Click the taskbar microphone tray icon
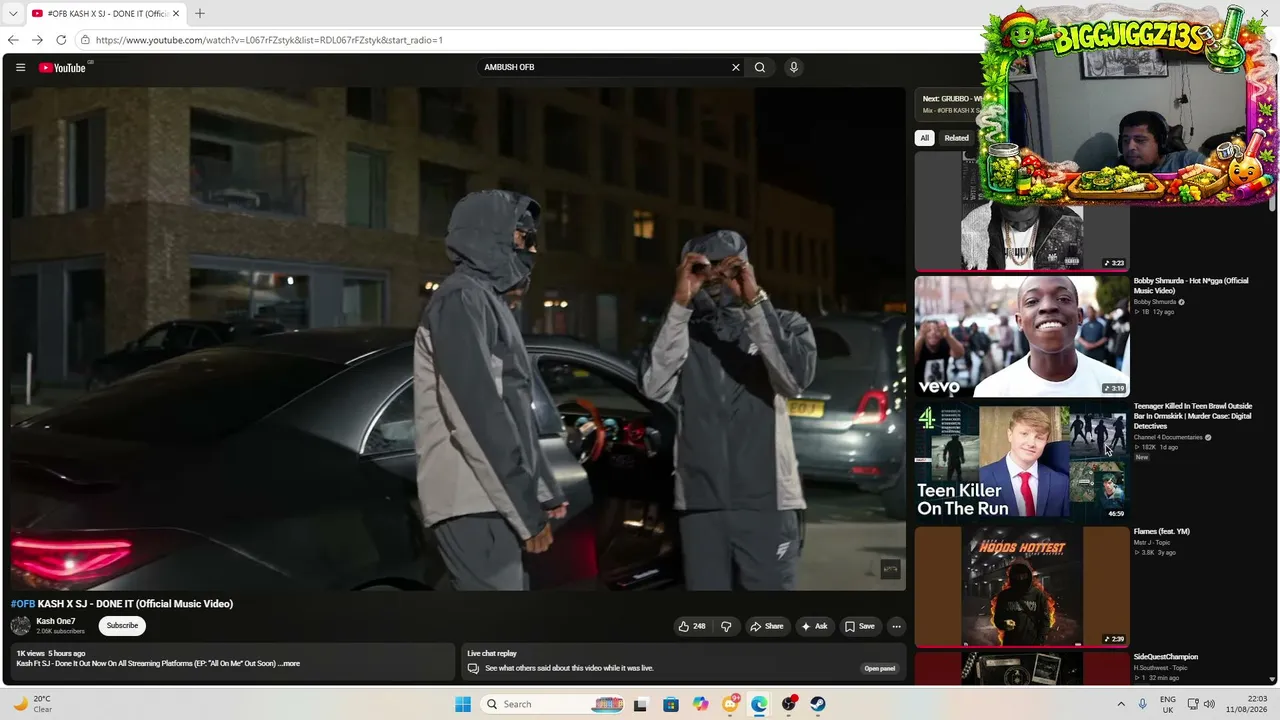Screen dimensions: 1280x720 (1142, 704)
